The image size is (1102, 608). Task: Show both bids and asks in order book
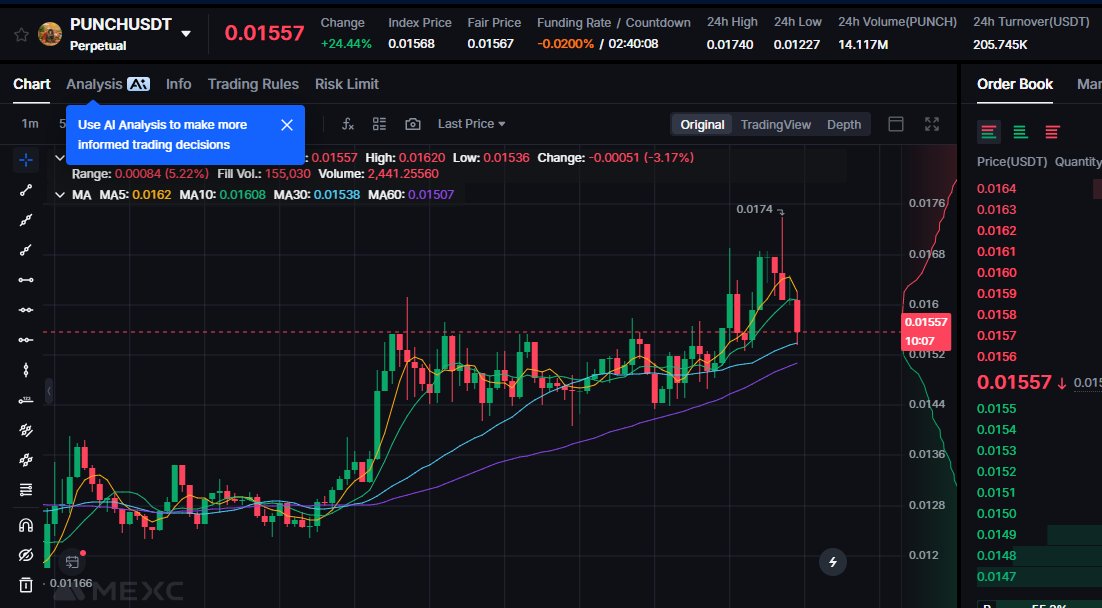[x=989, y=131]
